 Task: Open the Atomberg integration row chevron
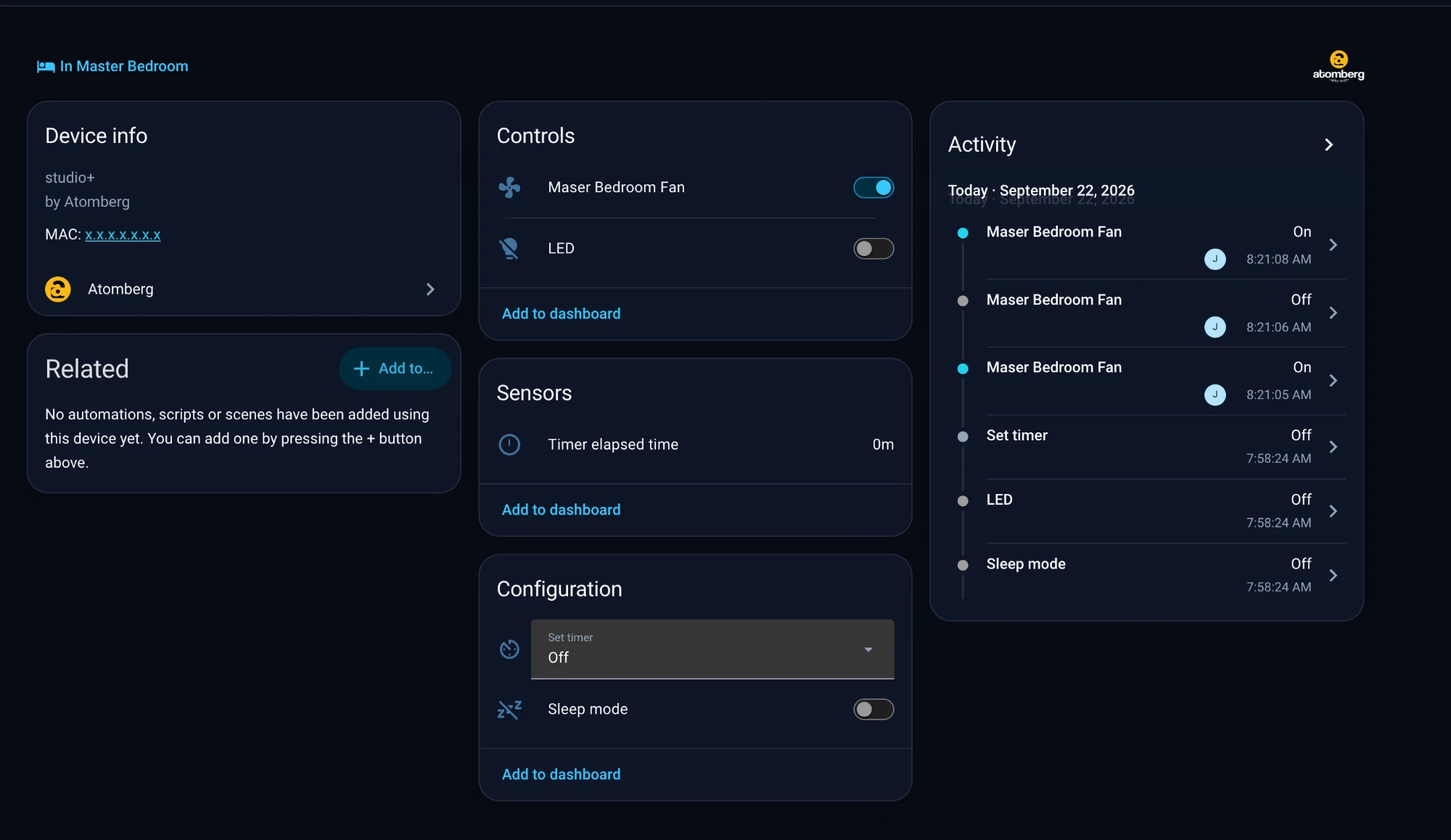coord(430,289)
